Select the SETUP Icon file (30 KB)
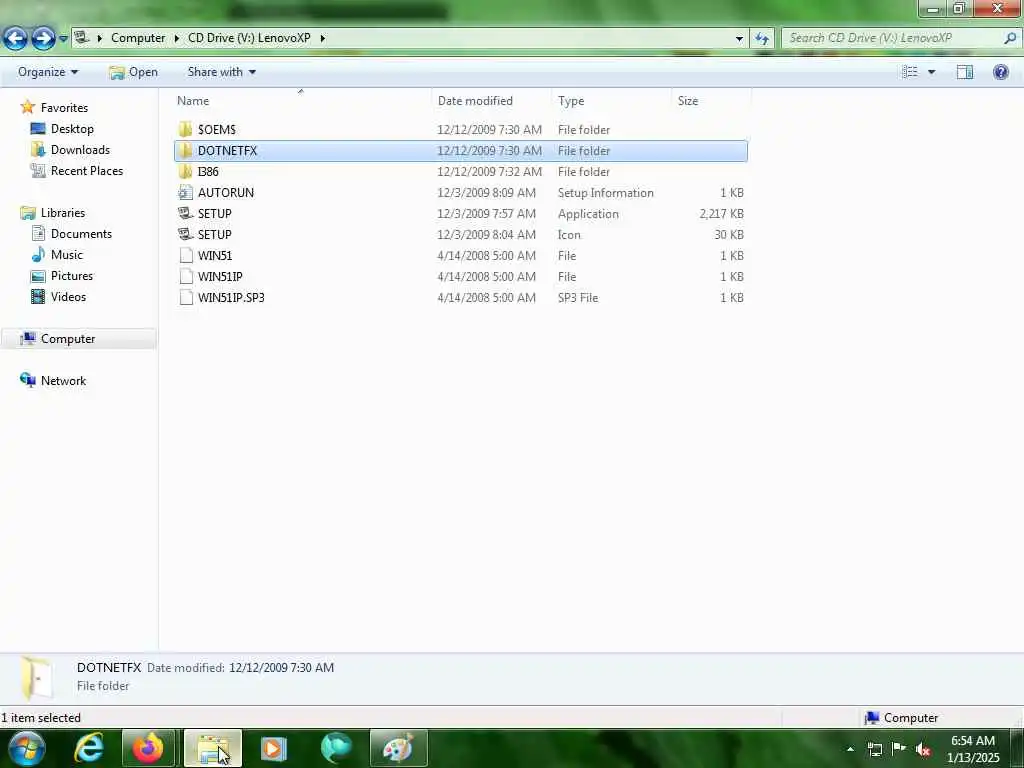The width and height of the screenshot is (1024, 768). (185, 234)
